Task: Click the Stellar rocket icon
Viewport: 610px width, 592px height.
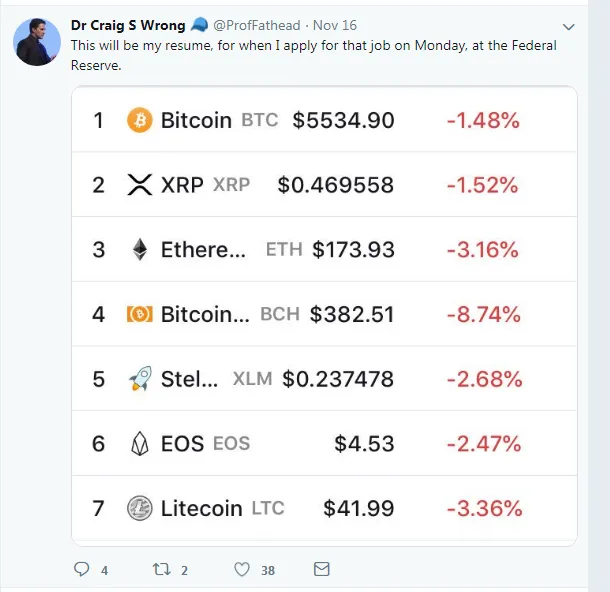Action: [x=140, y=378]
